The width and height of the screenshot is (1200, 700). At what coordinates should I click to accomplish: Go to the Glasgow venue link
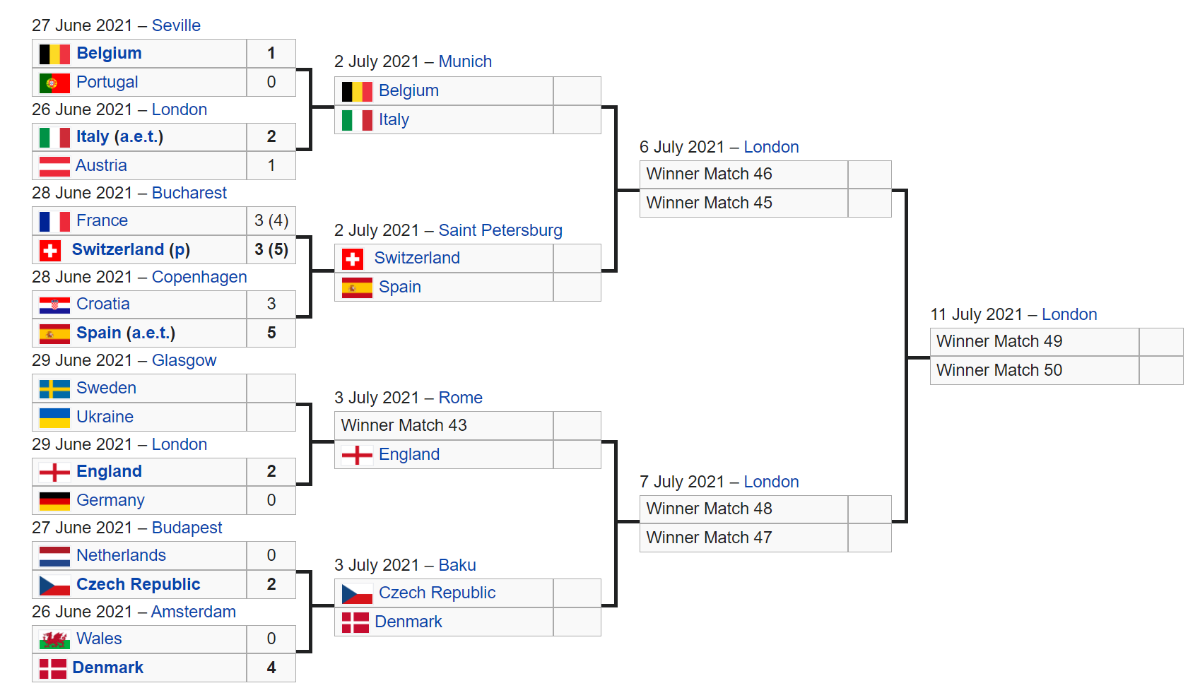184,360
